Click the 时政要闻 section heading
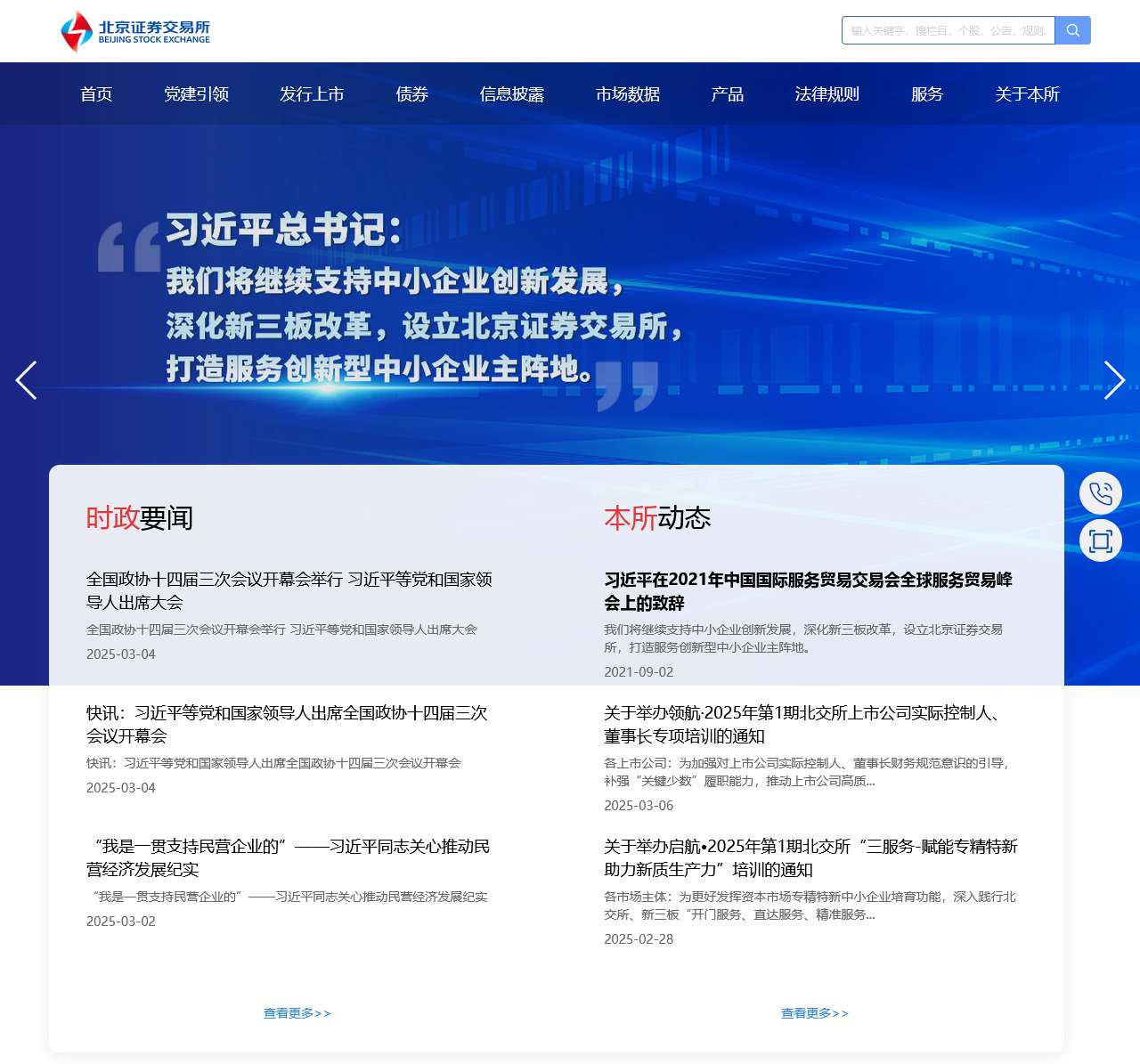The width and height of the screenshot is (1140, 1064). click(x=140, y=517)
